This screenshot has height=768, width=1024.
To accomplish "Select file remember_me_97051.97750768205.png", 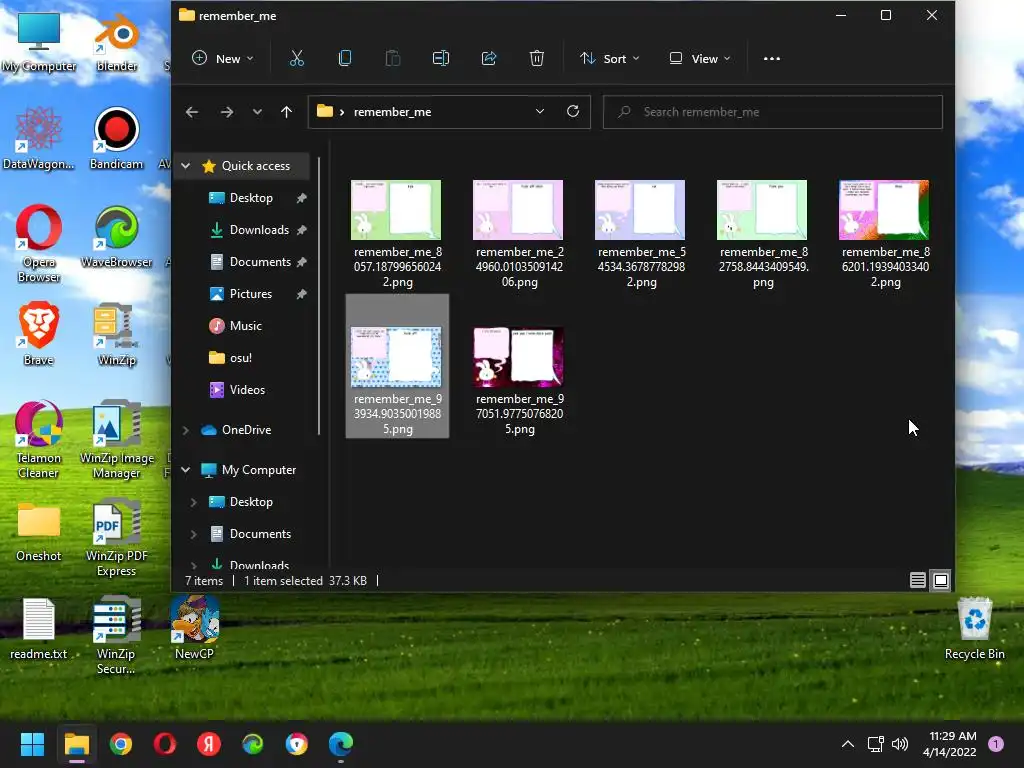I will click(519, 381).
